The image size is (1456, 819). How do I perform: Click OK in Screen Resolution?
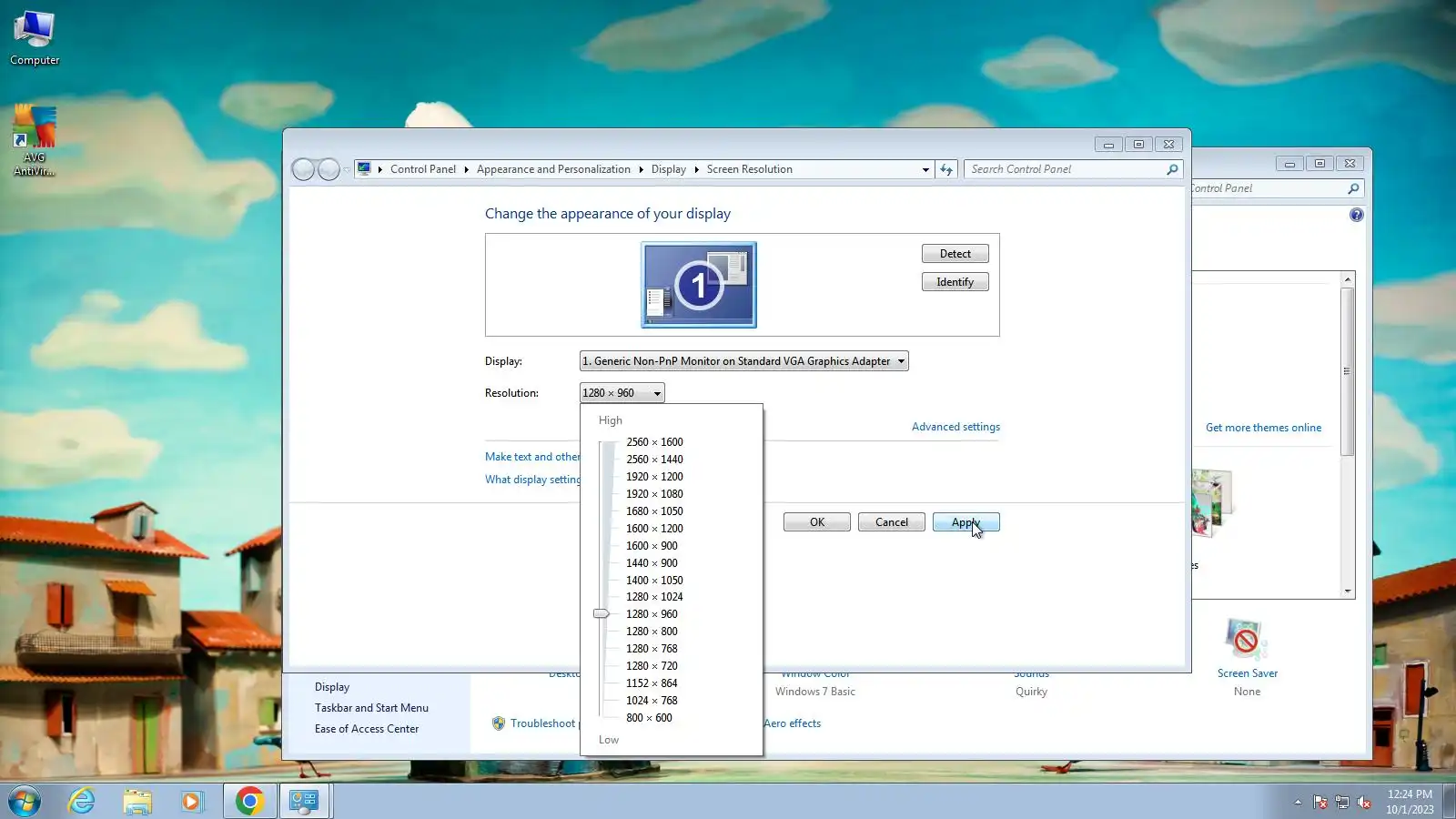tap(817, 522)
